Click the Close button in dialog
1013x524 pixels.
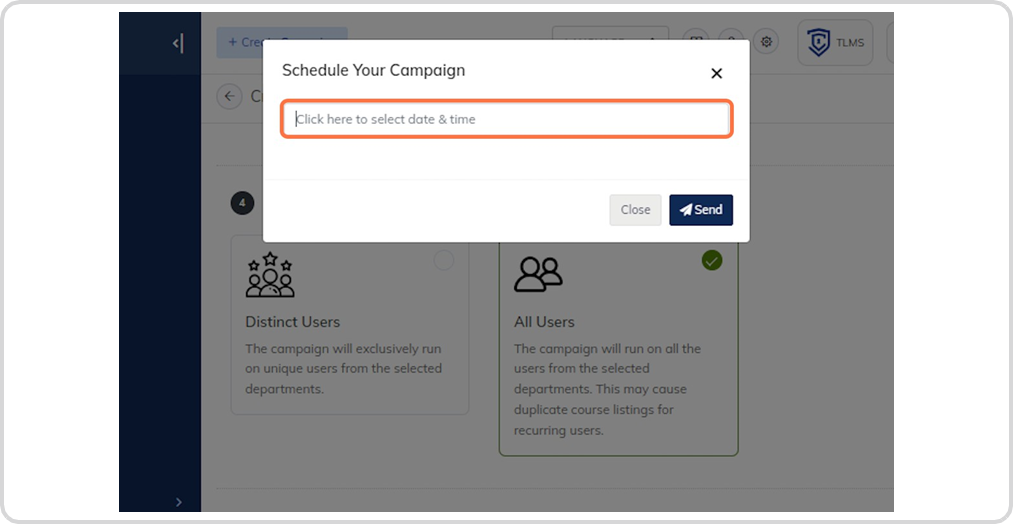635,210
